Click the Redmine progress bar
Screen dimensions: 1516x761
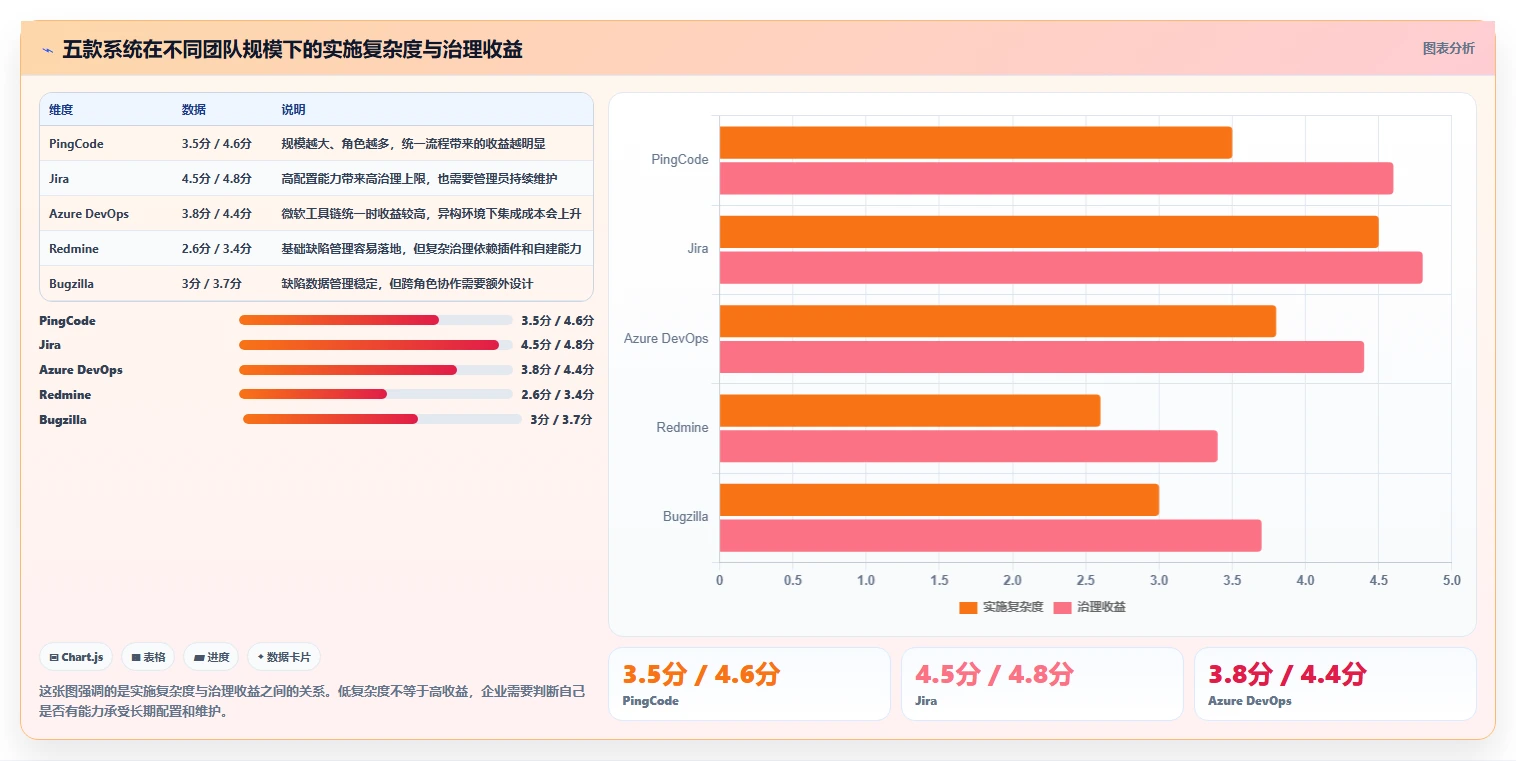[x=376, y=394]
